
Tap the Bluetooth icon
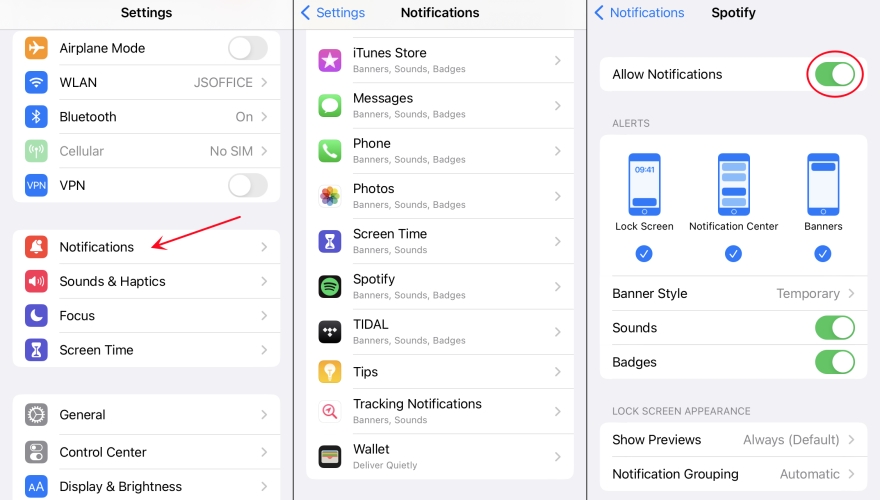pos(36,117)
